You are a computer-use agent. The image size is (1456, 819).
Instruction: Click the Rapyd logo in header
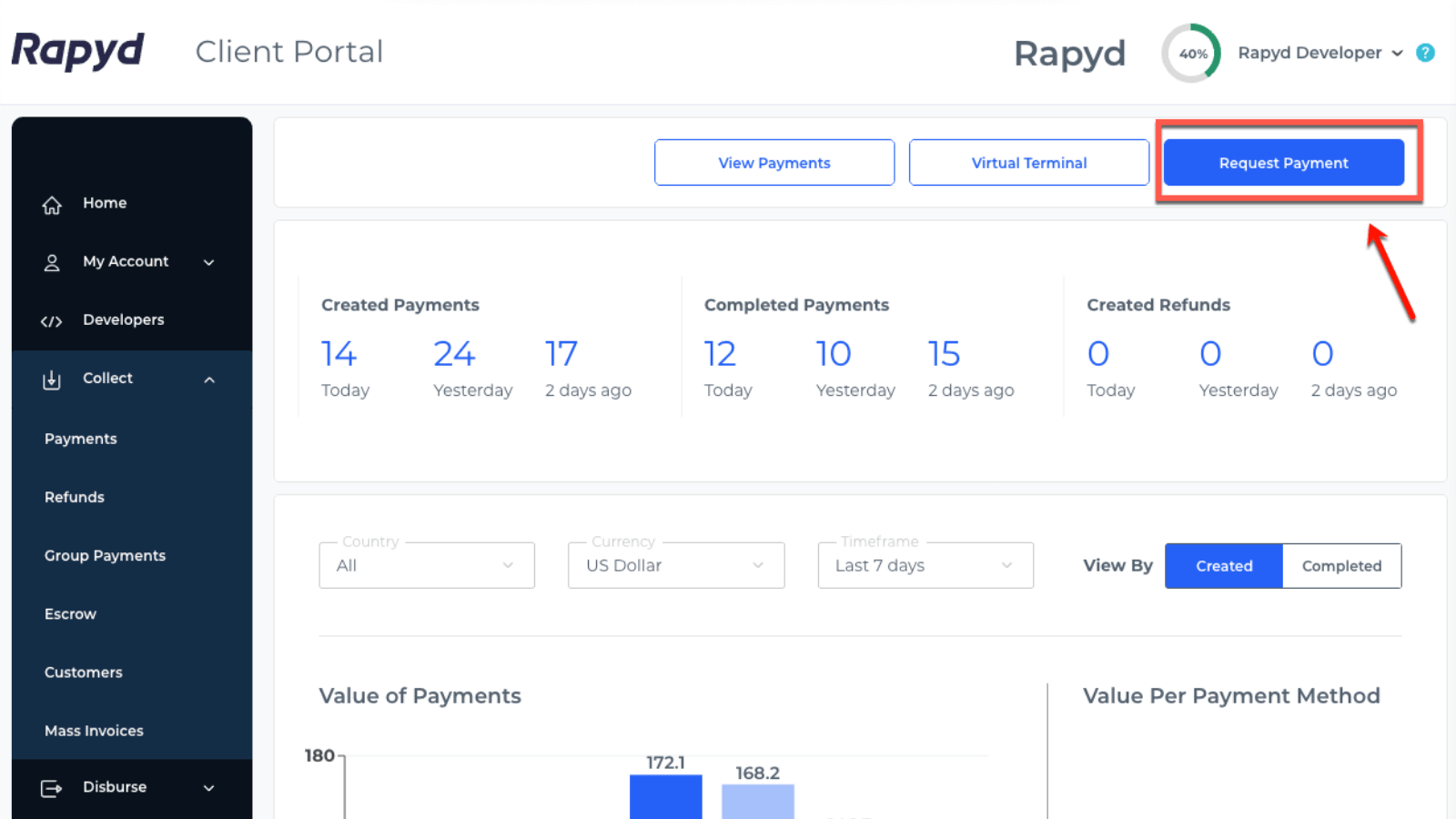[77, 51]
